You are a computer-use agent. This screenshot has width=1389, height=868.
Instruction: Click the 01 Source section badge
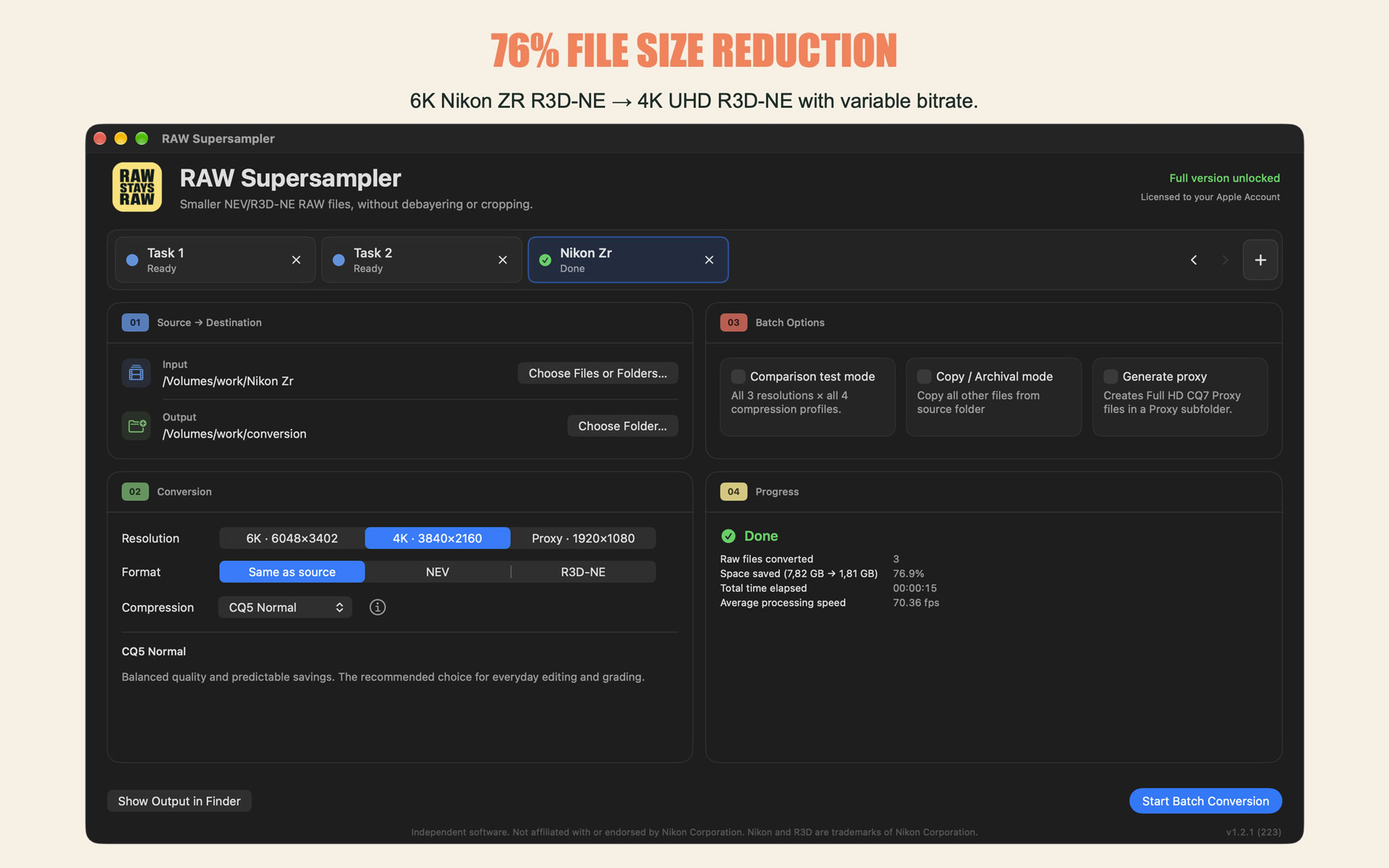(135, 323)
